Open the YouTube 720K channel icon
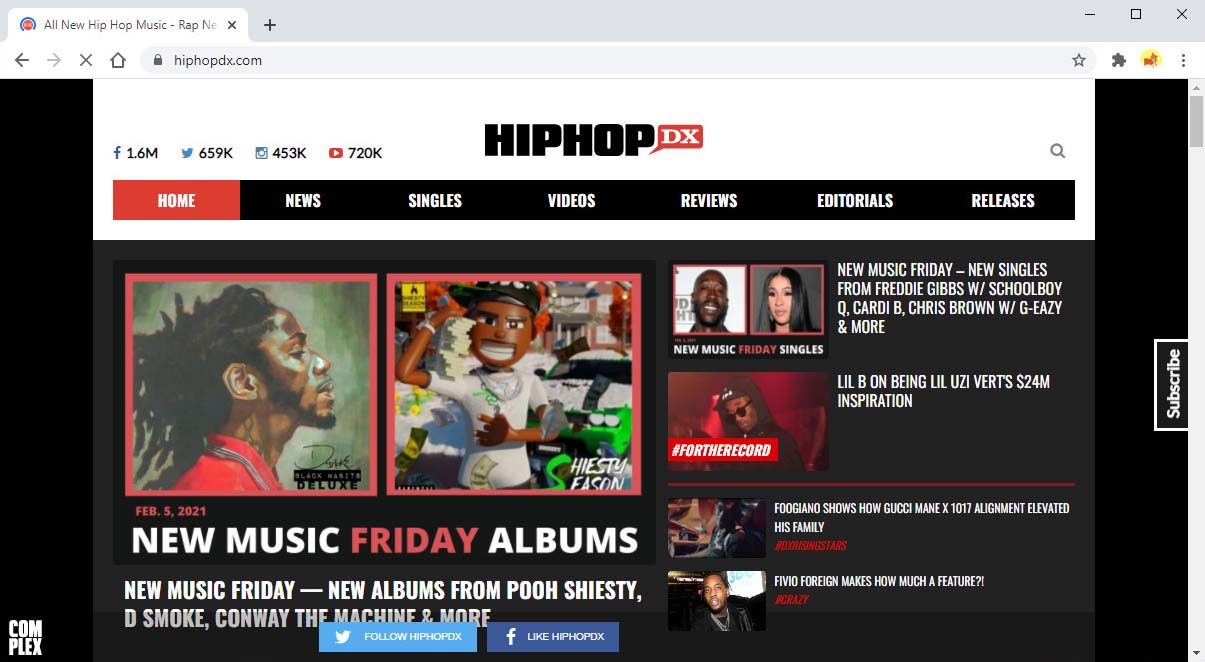This screenshot has width=1205, height=662. (x=336, y=153)
